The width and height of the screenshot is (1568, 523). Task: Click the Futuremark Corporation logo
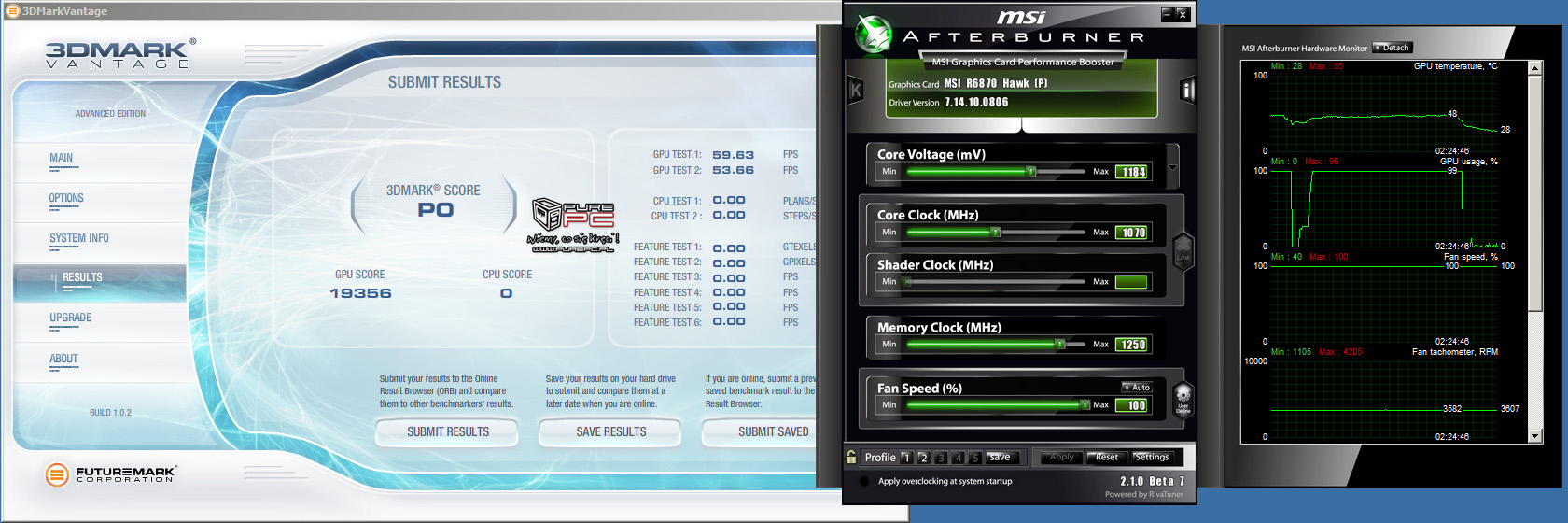point(110,474)
